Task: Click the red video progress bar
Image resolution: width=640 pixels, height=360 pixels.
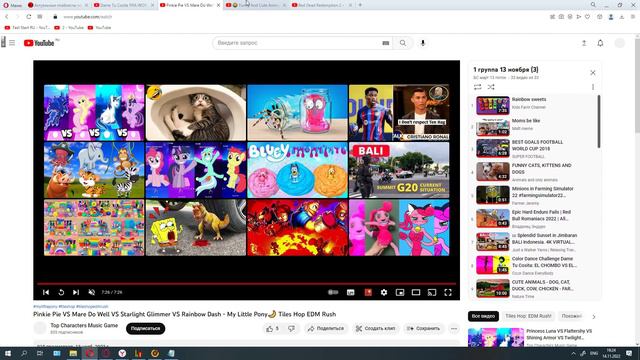Action: click(x=247, y=283)
